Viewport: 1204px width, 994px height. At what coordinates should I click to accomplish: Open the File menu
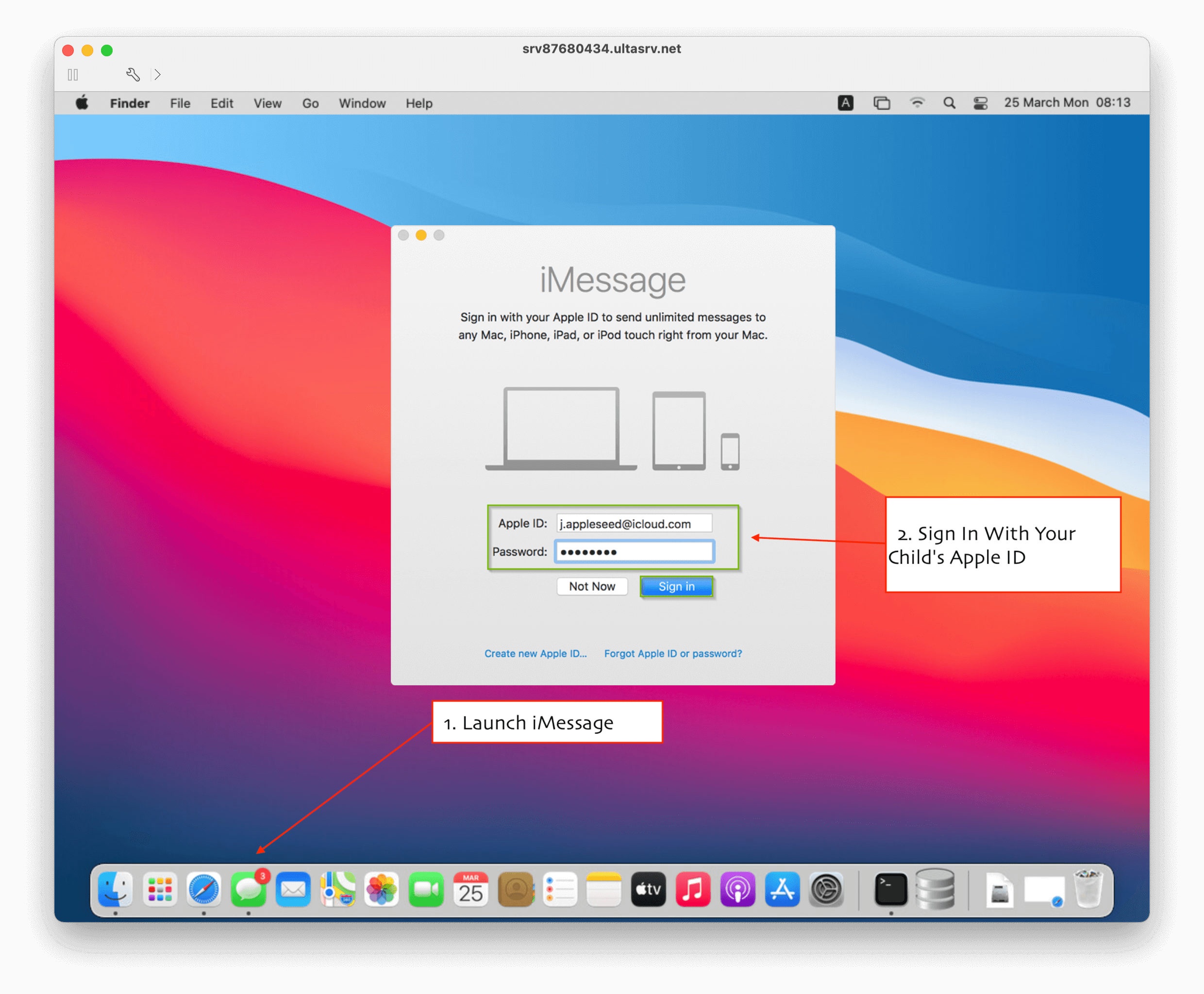180,103
